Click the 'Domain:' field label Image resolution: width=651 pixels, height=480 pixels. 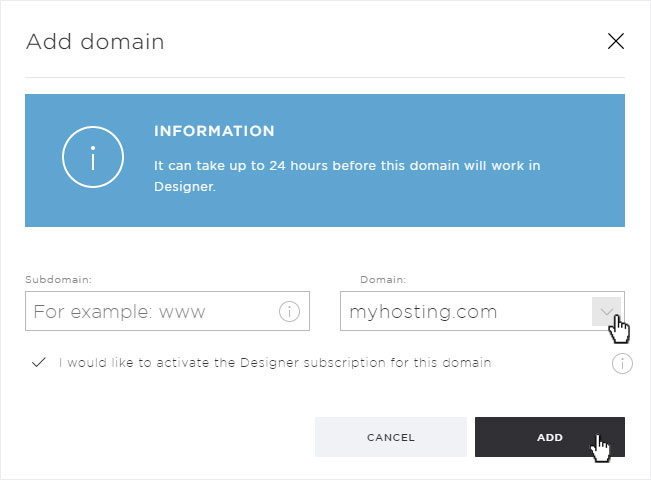(x=383, y=279)
